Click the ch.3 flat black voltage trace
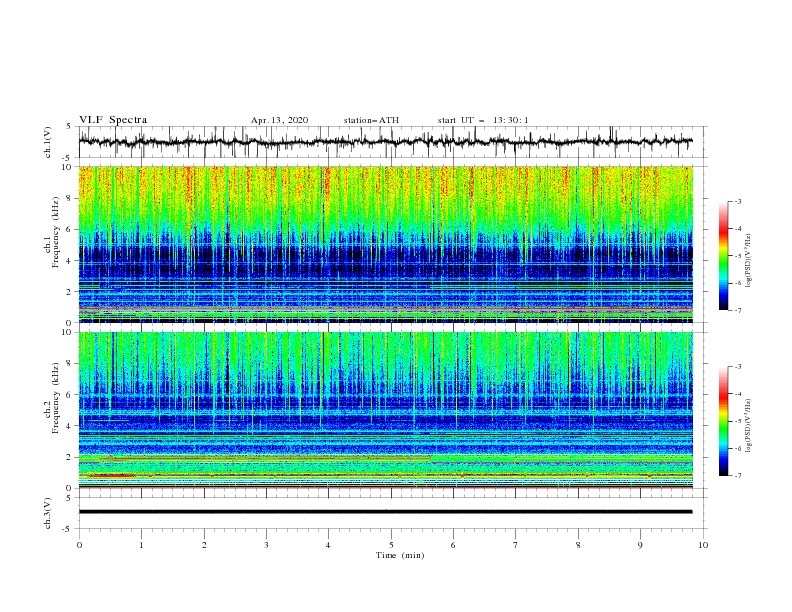Viewport: 792px width, 612px height. tap(385, 512)
